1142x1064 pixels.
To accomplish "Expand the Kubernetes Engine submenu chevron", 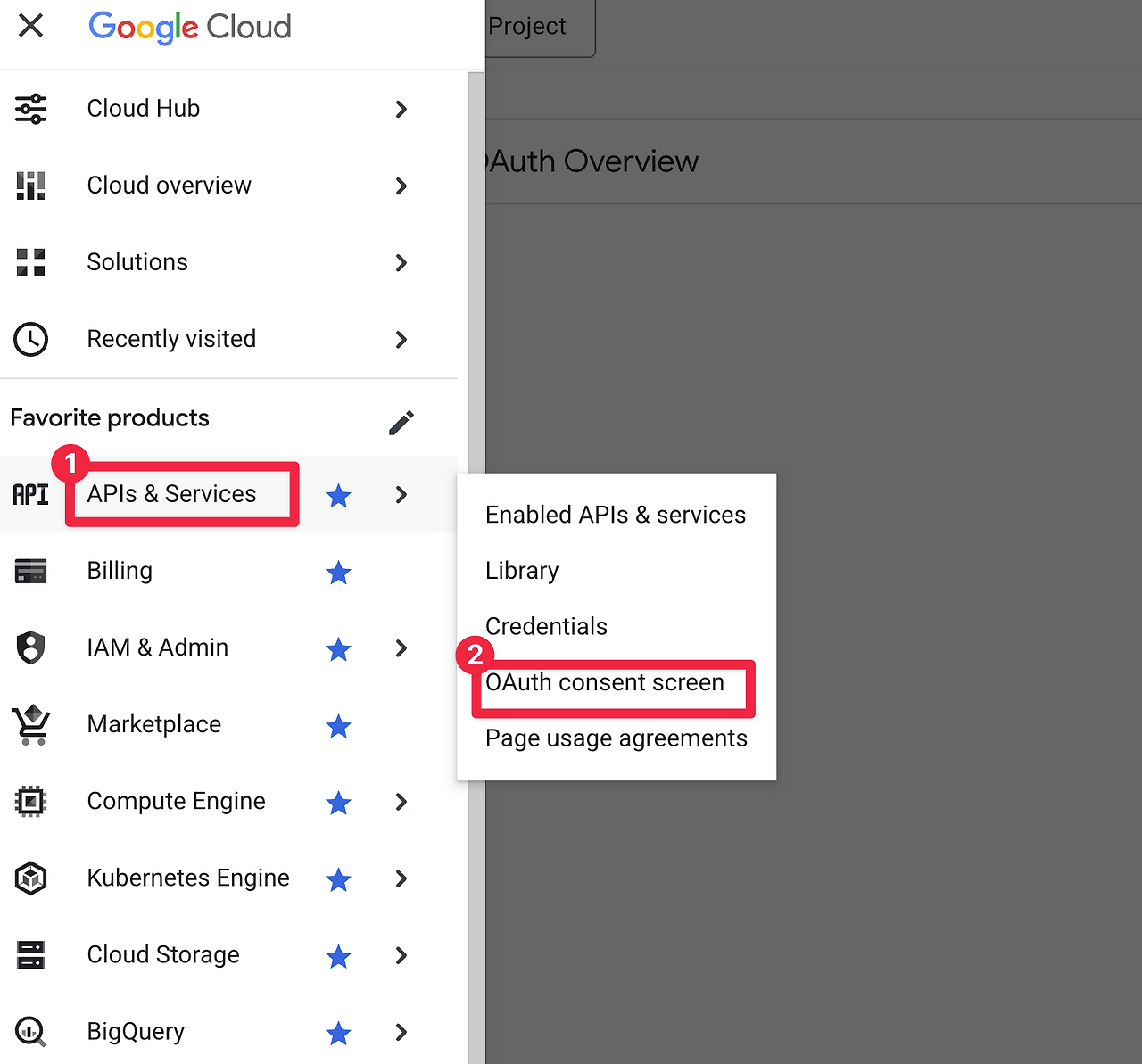I will point(401,879).
